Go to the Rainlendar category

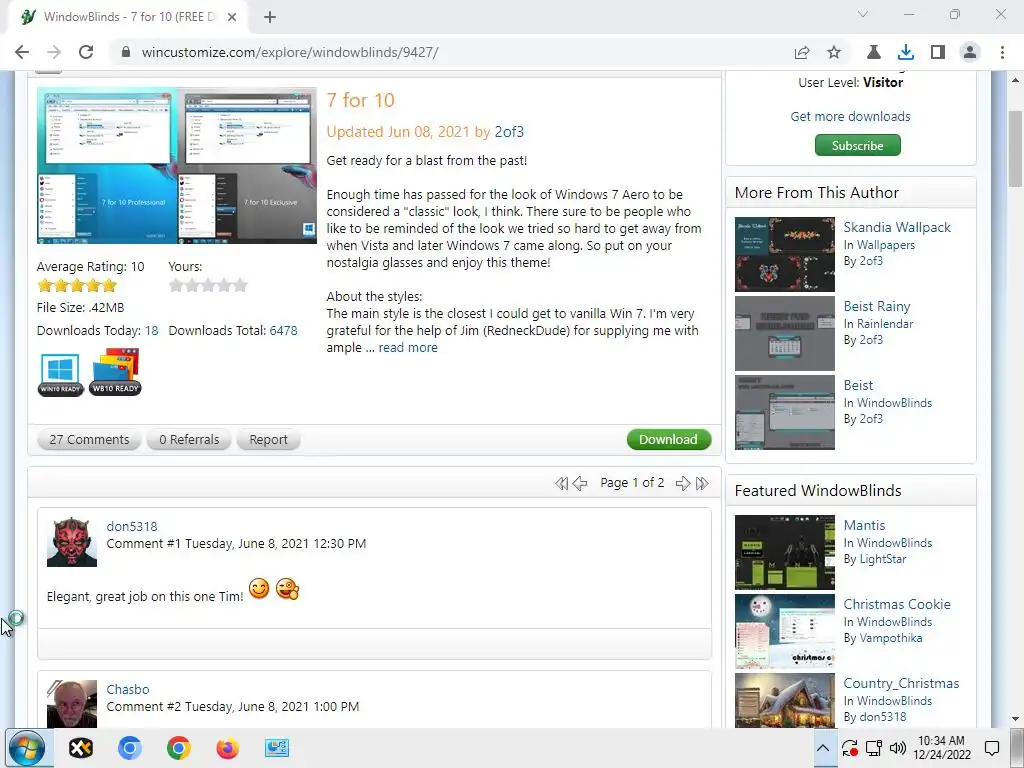(885, 324)
